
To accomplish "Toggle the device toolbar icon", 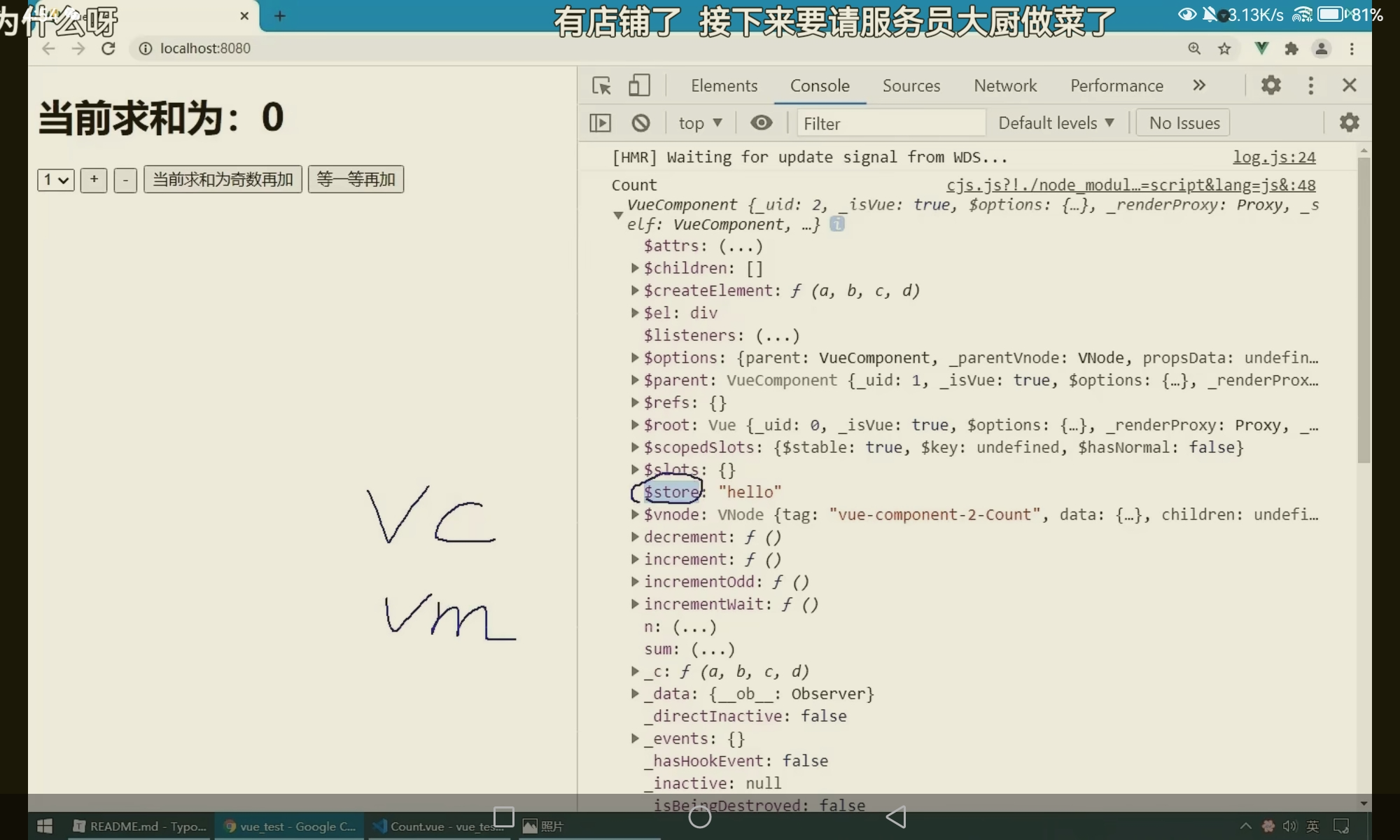I will click(638, 85).
